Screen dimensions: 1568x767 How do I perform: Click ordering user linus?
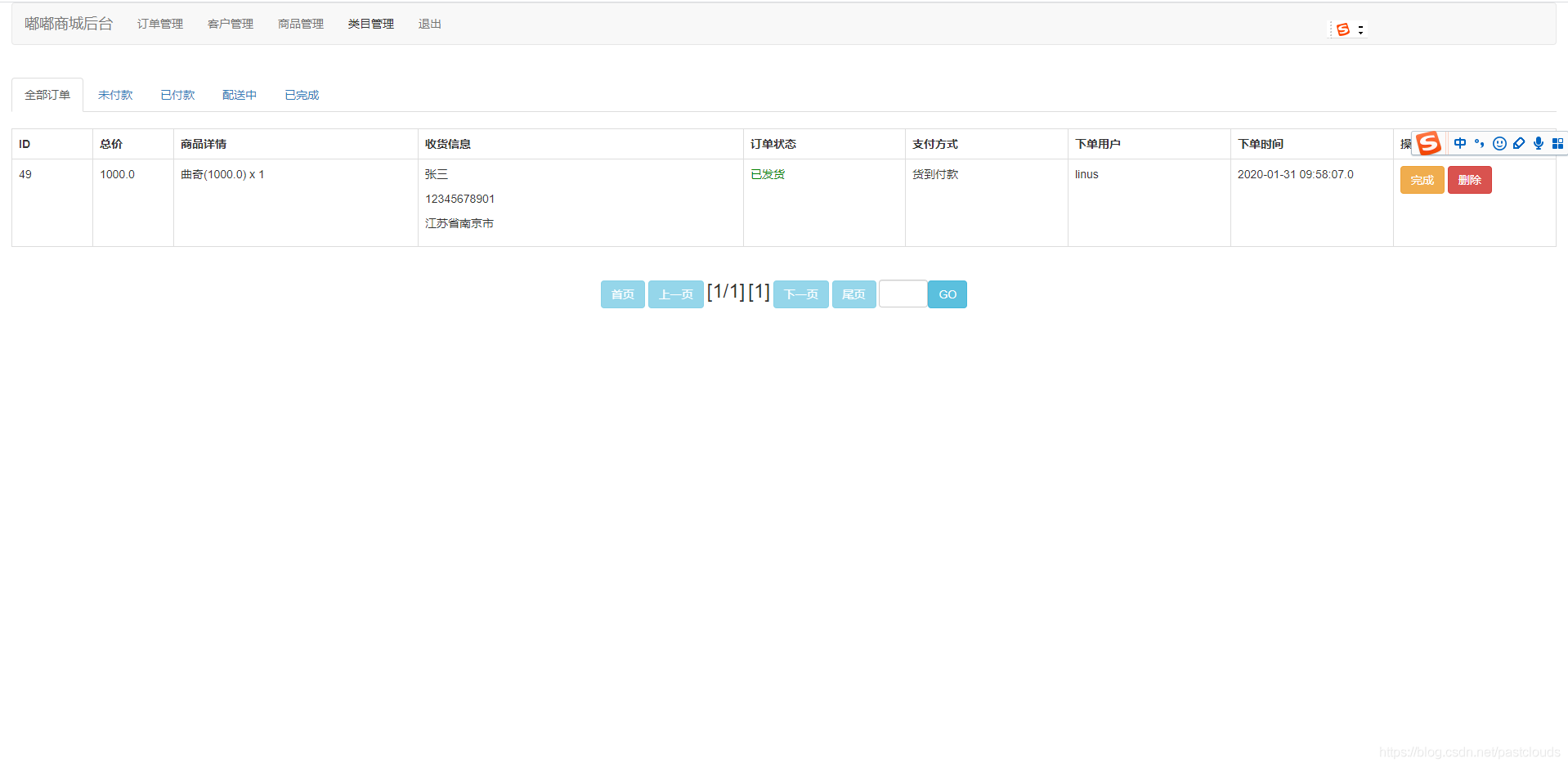click(x=1086, y=174)
